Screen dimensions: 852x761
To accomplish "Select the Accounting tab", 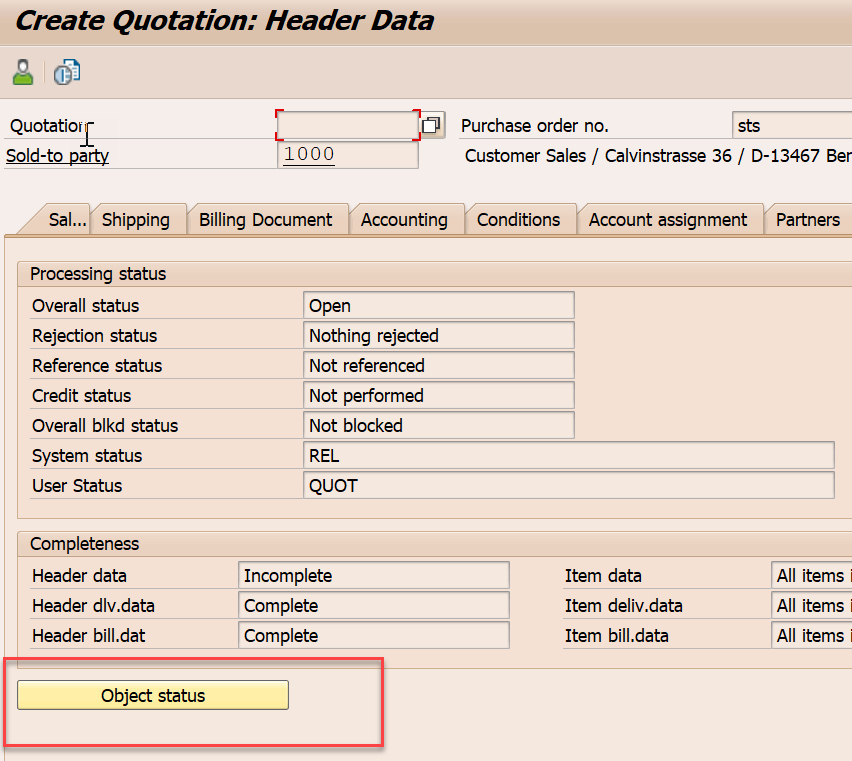I will point(405,219).
